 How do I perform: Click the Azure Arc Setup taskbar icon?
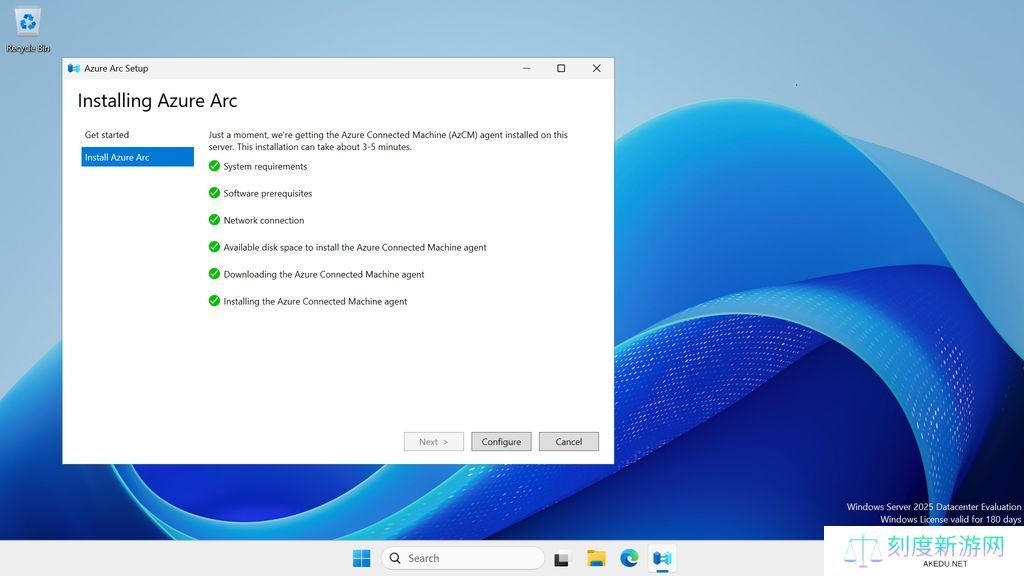click(x=662, y=558)
